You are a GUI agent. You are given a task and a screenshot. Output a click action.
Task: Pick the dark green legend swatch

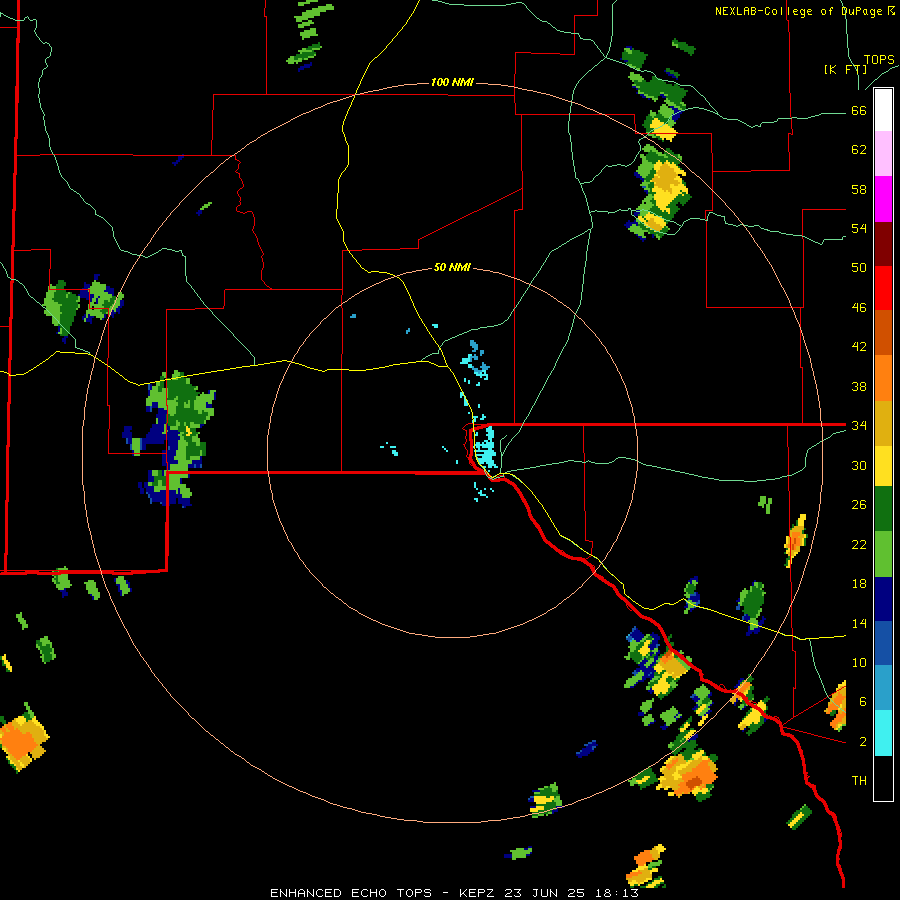883,509
